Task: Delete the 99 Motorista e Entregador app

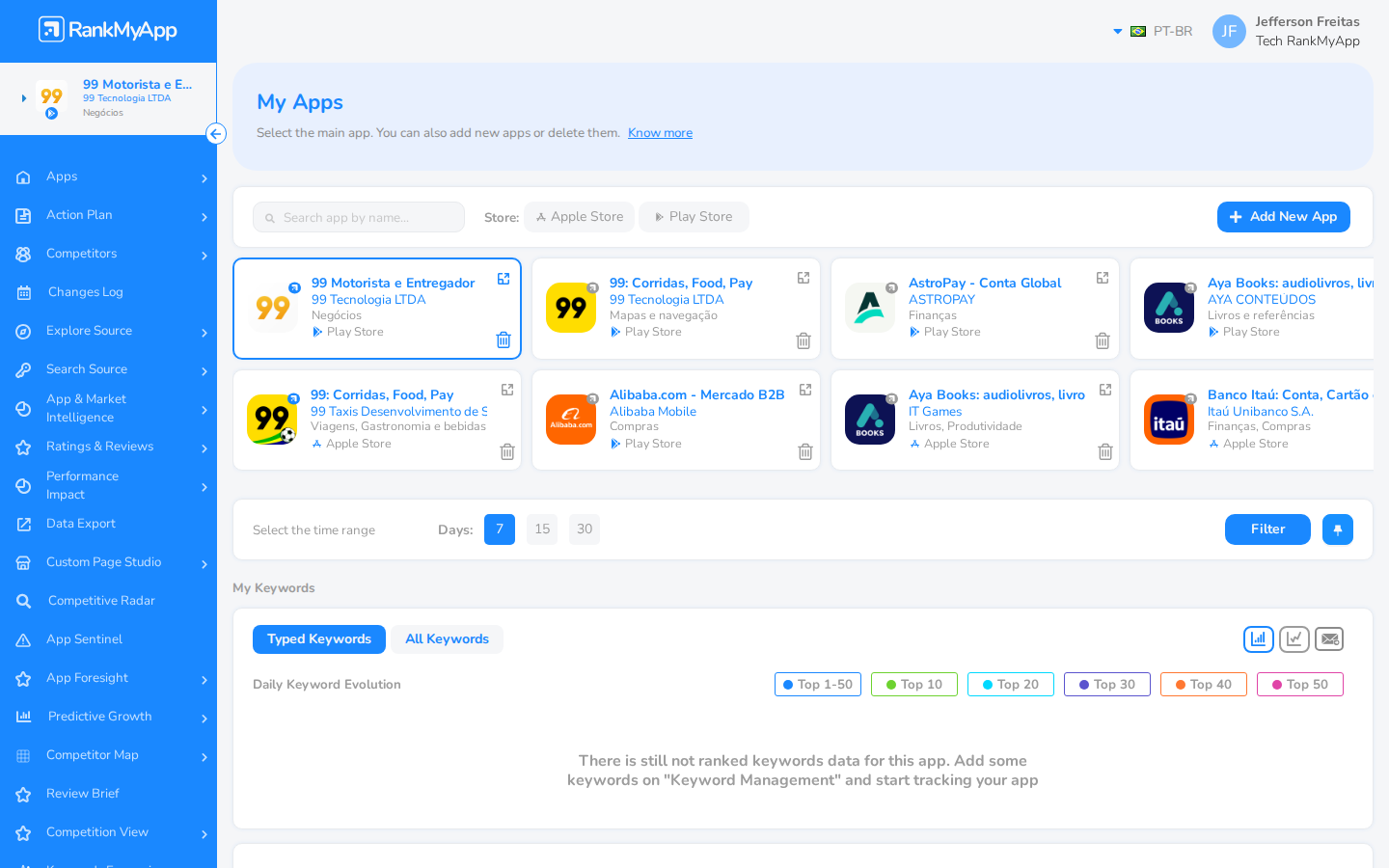Action: 504,339
